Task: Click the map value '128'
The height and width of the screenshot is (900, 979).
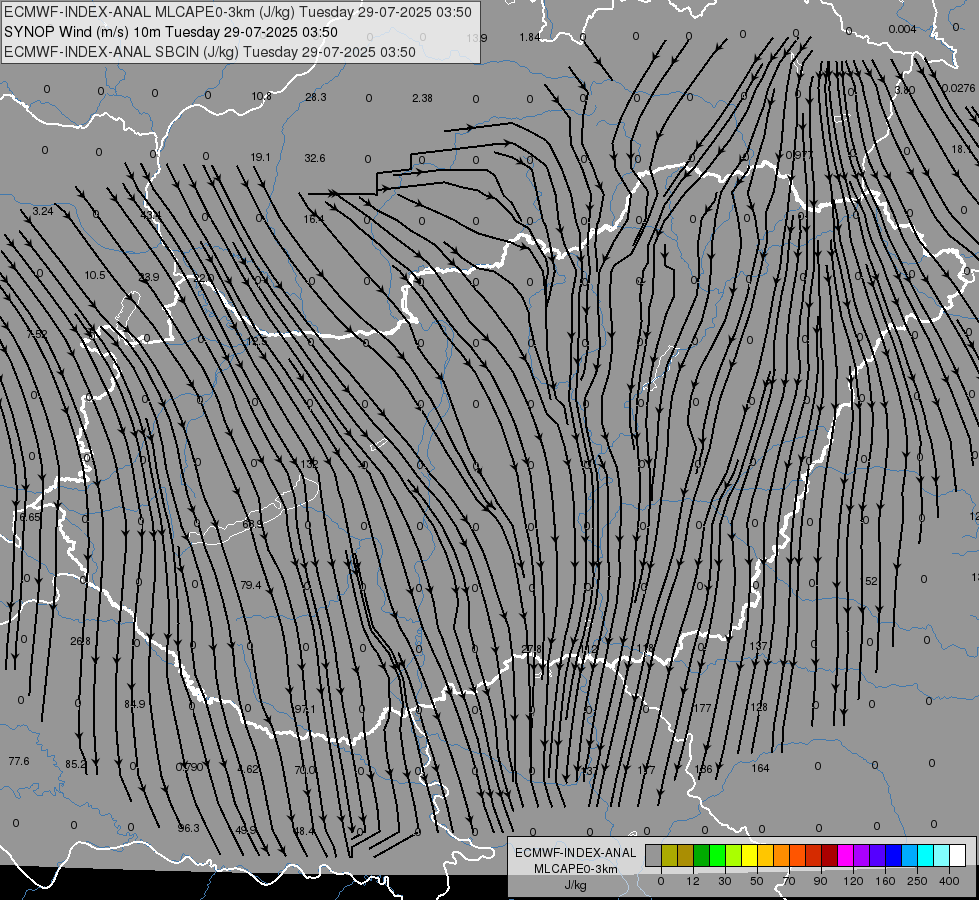Action: [759, 707]
